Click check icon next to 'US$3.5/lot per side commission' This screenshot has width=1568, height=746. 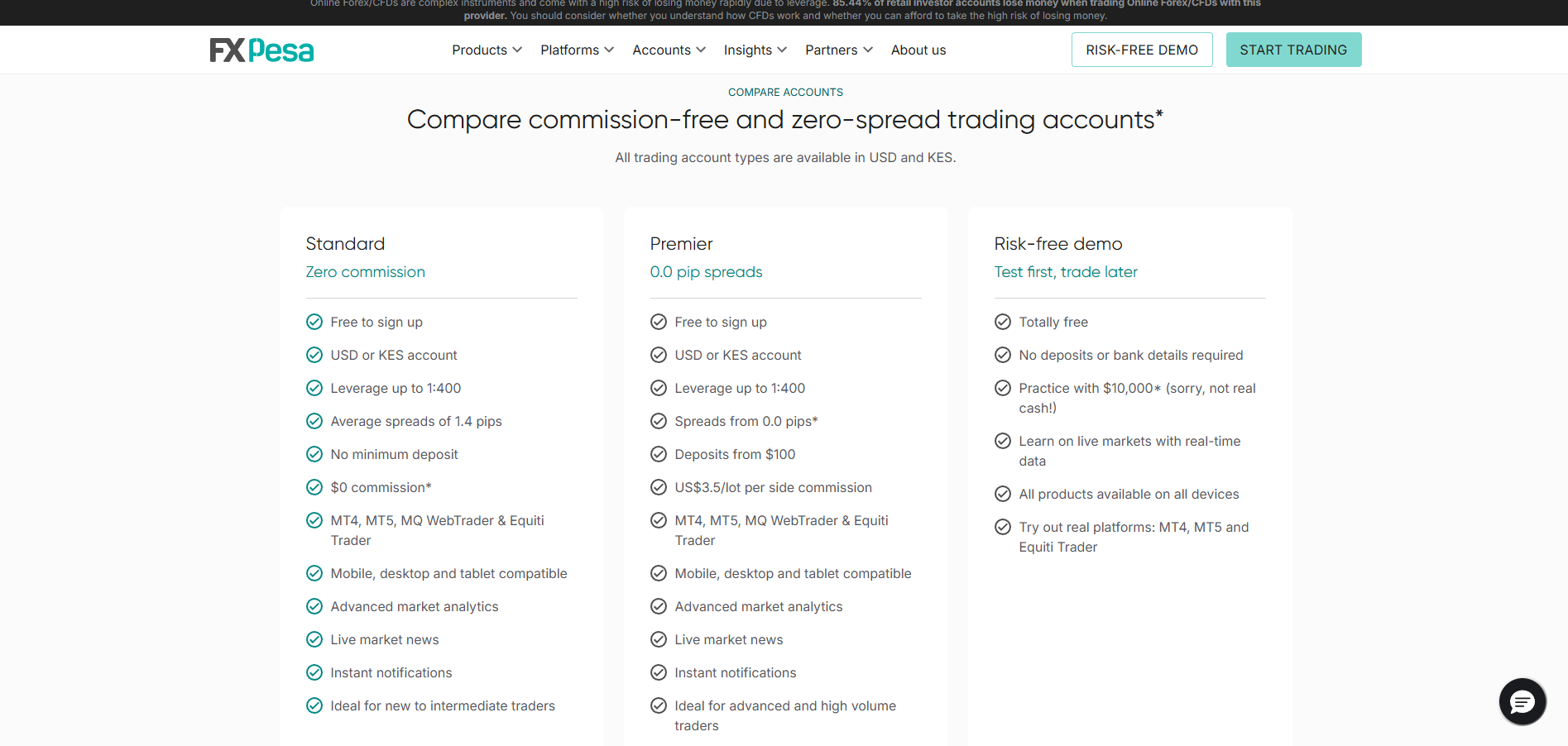pyautogui.click(x=658, y=487)
